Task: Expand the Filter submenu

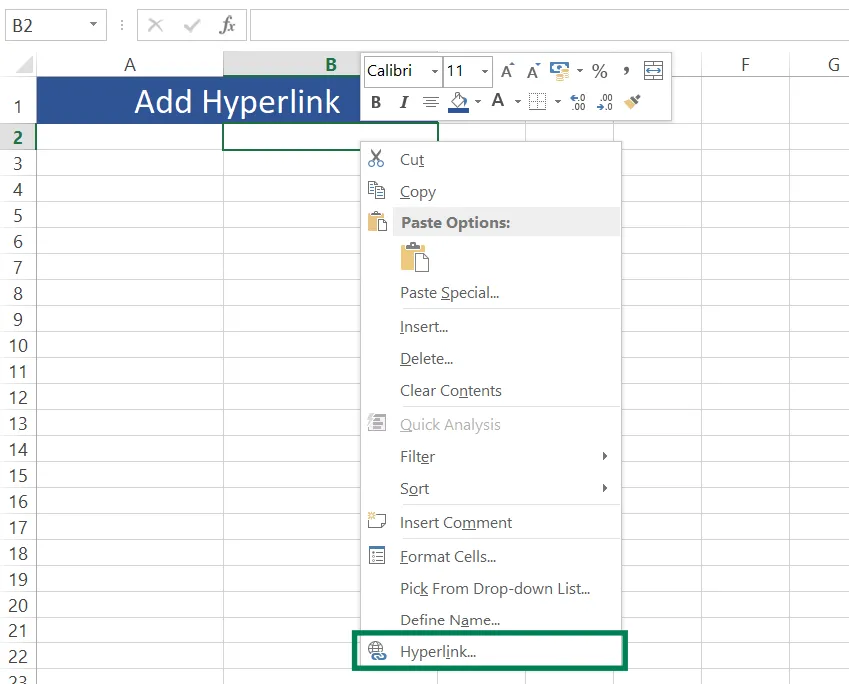Action: coord(605,456)
